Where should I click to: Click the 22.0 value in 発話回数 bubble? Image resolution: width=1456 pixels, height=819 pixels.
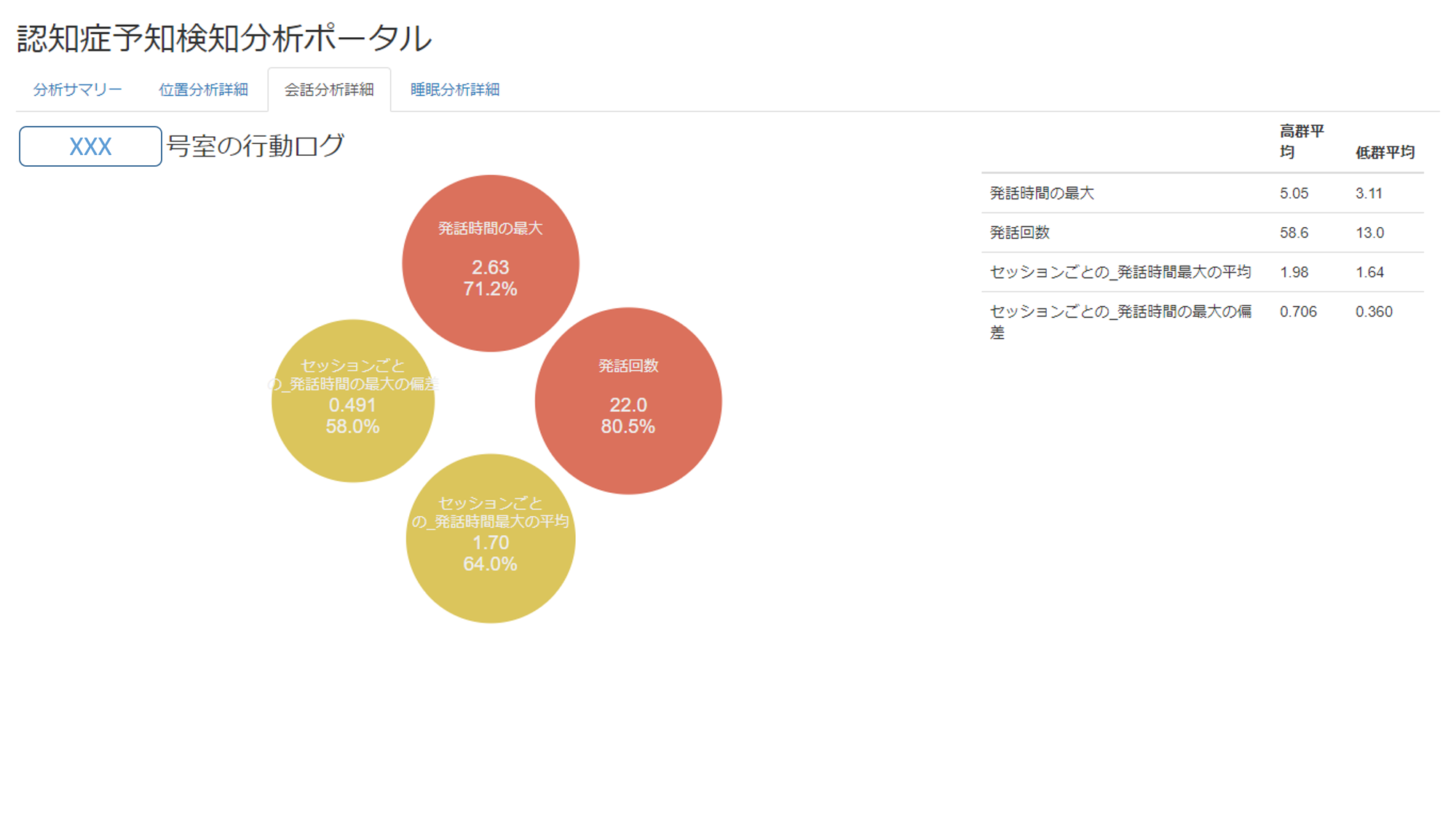pyautogui.click(x=628, y=405)
